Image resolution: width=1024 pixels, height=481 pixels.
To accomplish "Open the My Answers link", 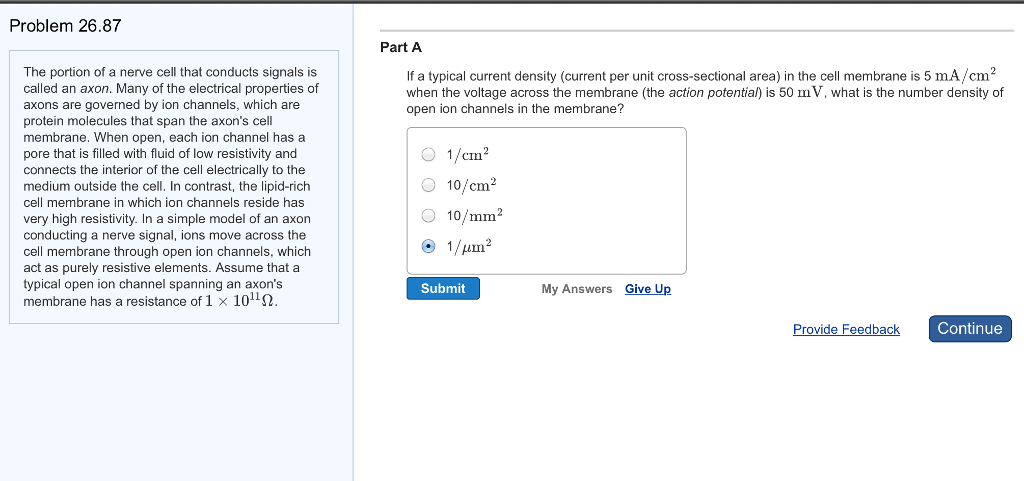I will click(577, 289).
